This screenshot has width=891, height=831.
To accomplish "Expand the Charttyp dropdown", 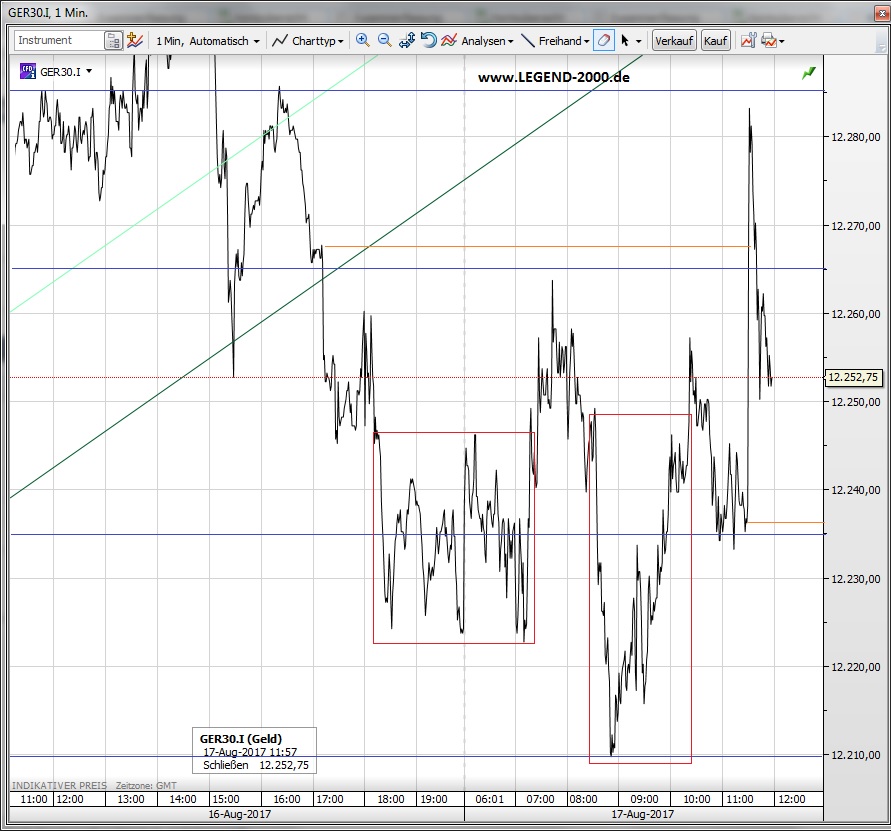I will coord(308,41).
